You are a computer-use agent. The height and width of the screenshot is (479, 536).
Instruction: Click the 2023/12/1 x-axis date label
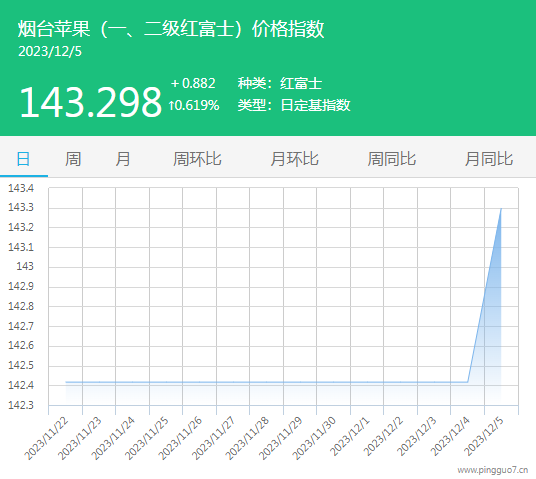(x=349, y=437)
